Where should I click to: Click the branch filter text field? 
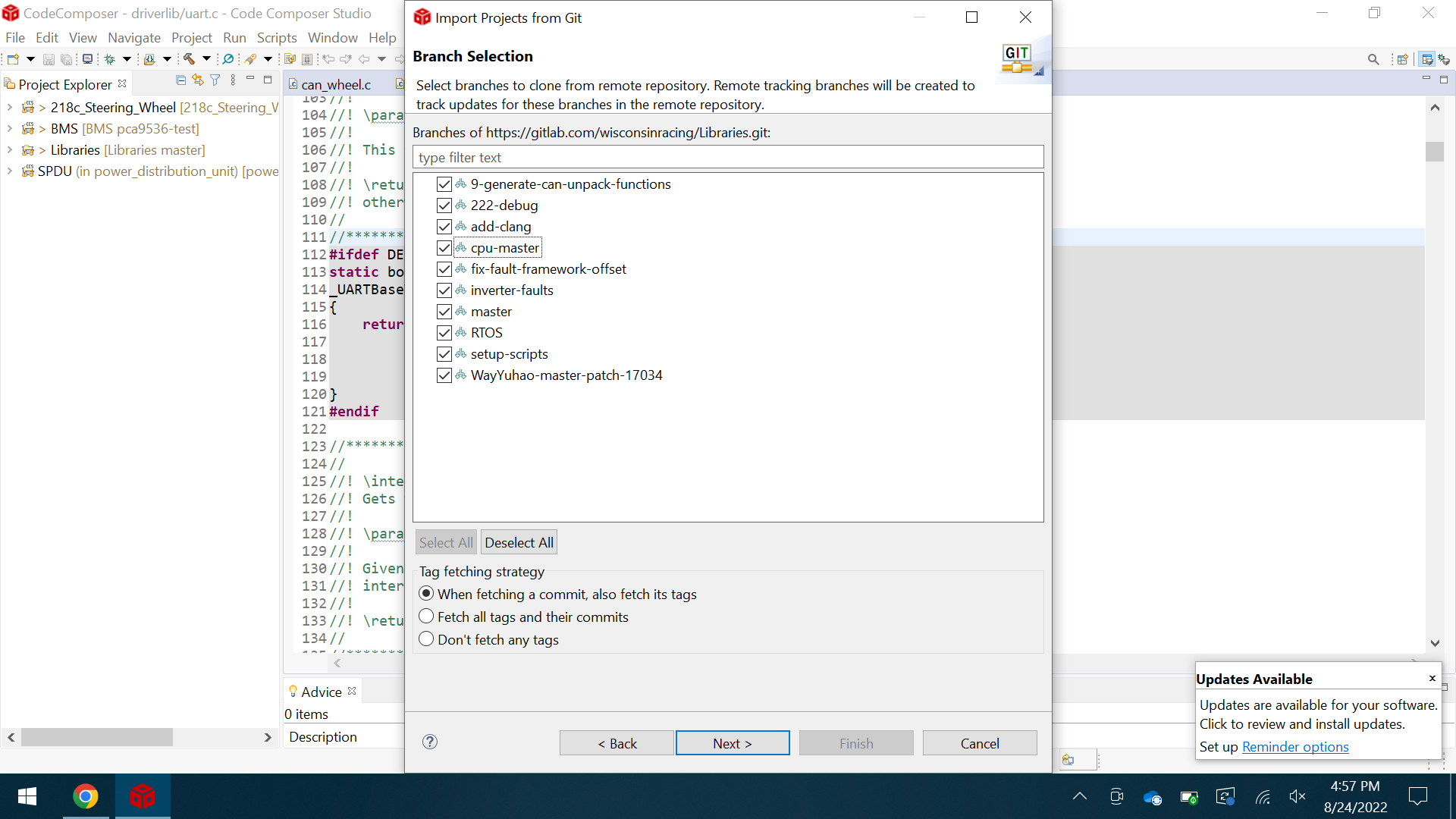[x=728, y=158]
